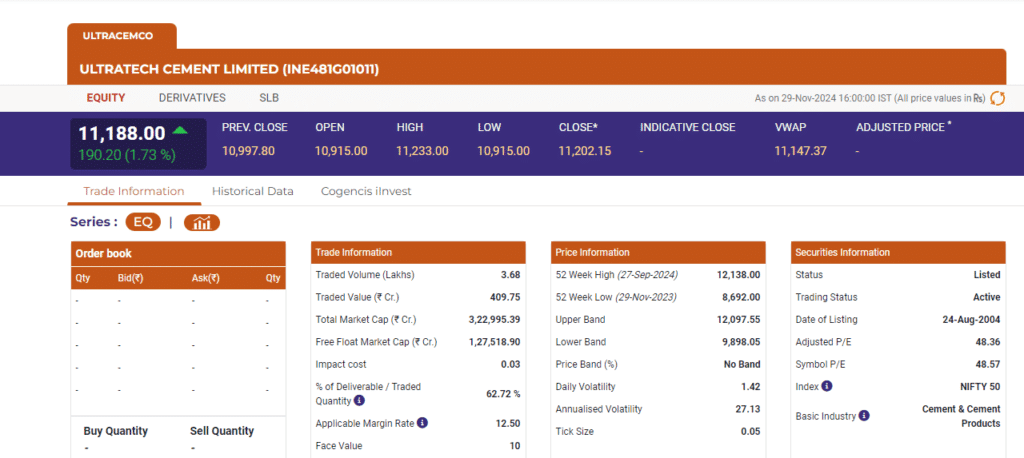Switch to the EQUITY tab
1024x458 pixels.
pyautogui.click(x=106, y=98)
